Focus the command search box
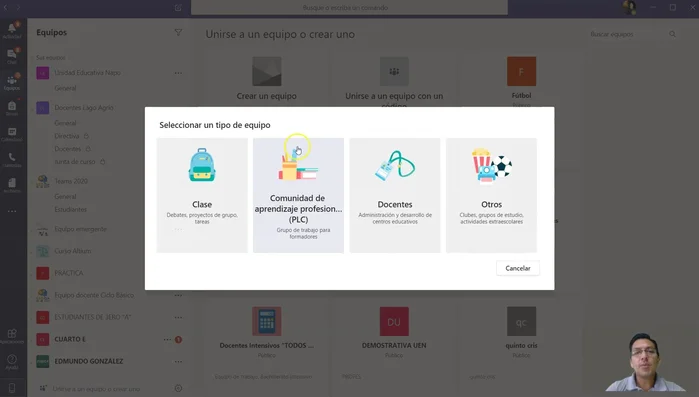Screen dimensions: 699x397 [349, 8]
